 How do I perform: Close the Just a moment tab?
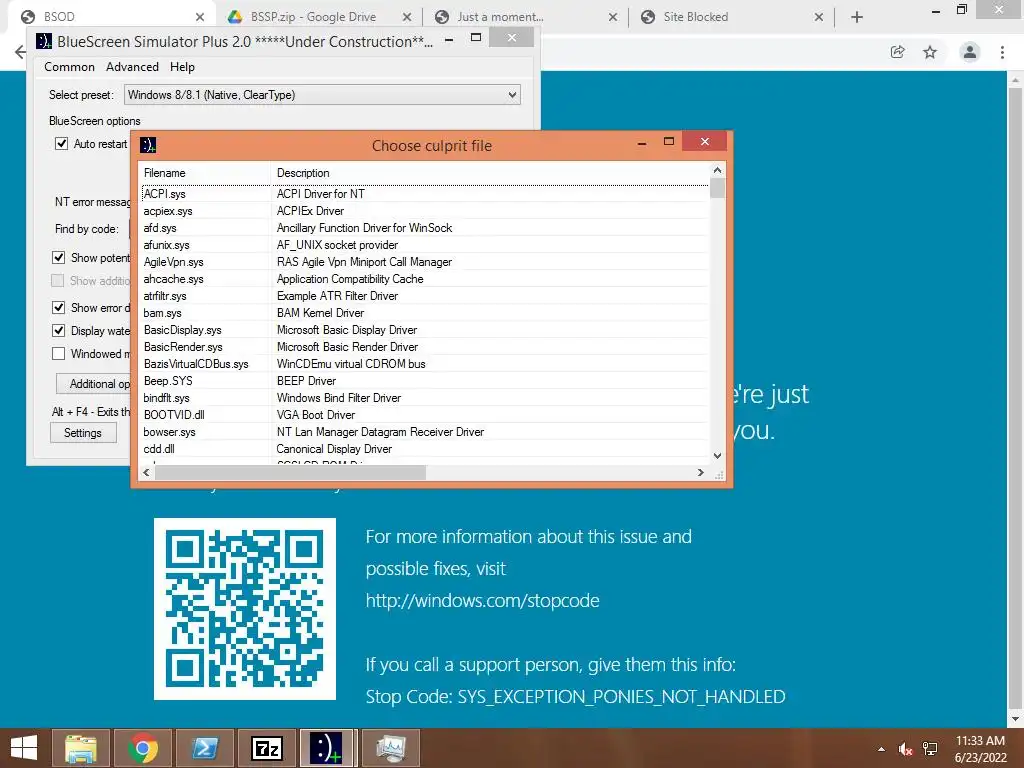coord(613,17)
